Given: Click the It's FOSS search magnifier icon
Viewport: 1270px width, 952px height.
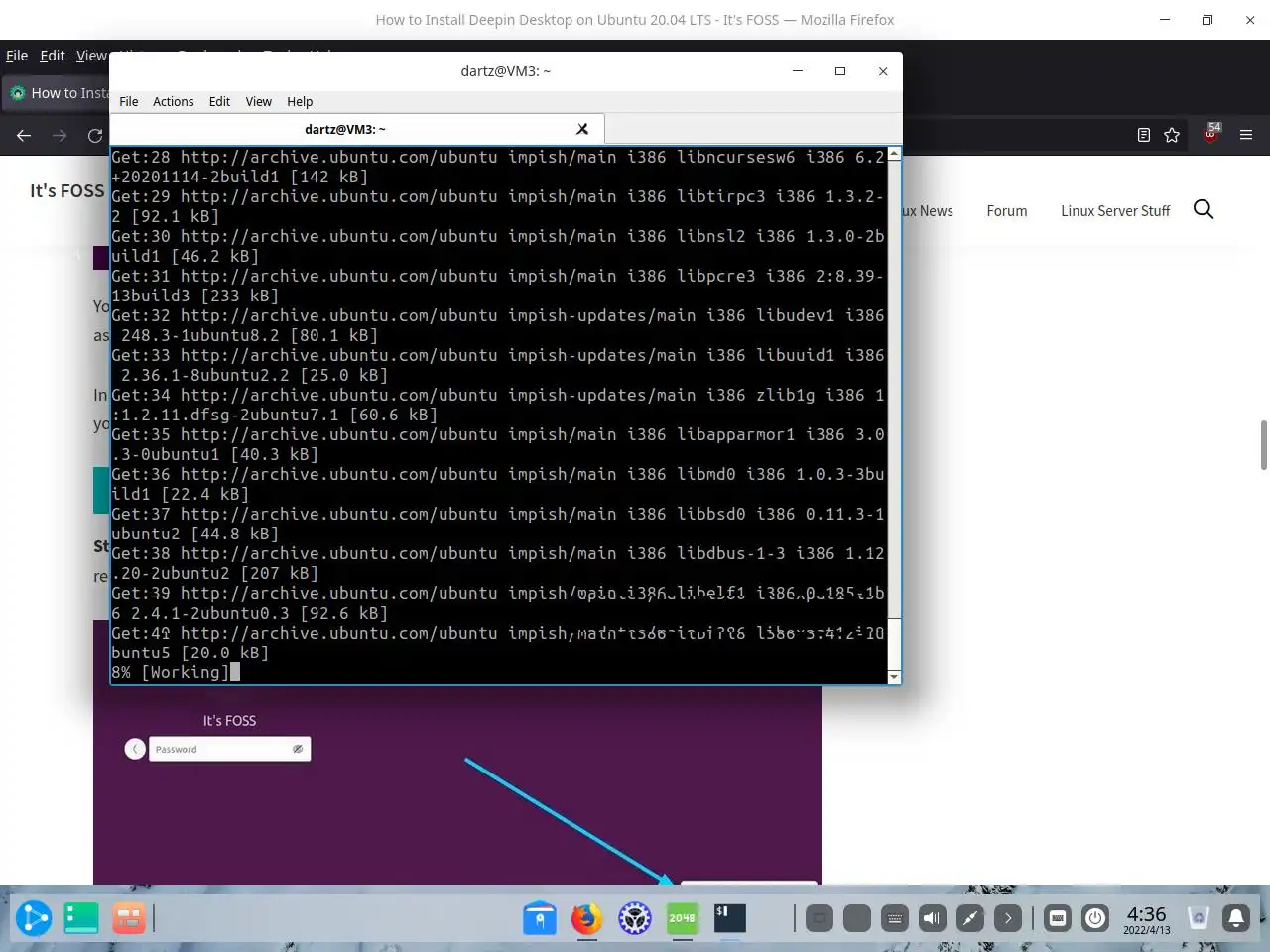Looking at the screenshot, I should click(x=1204, y=209).
